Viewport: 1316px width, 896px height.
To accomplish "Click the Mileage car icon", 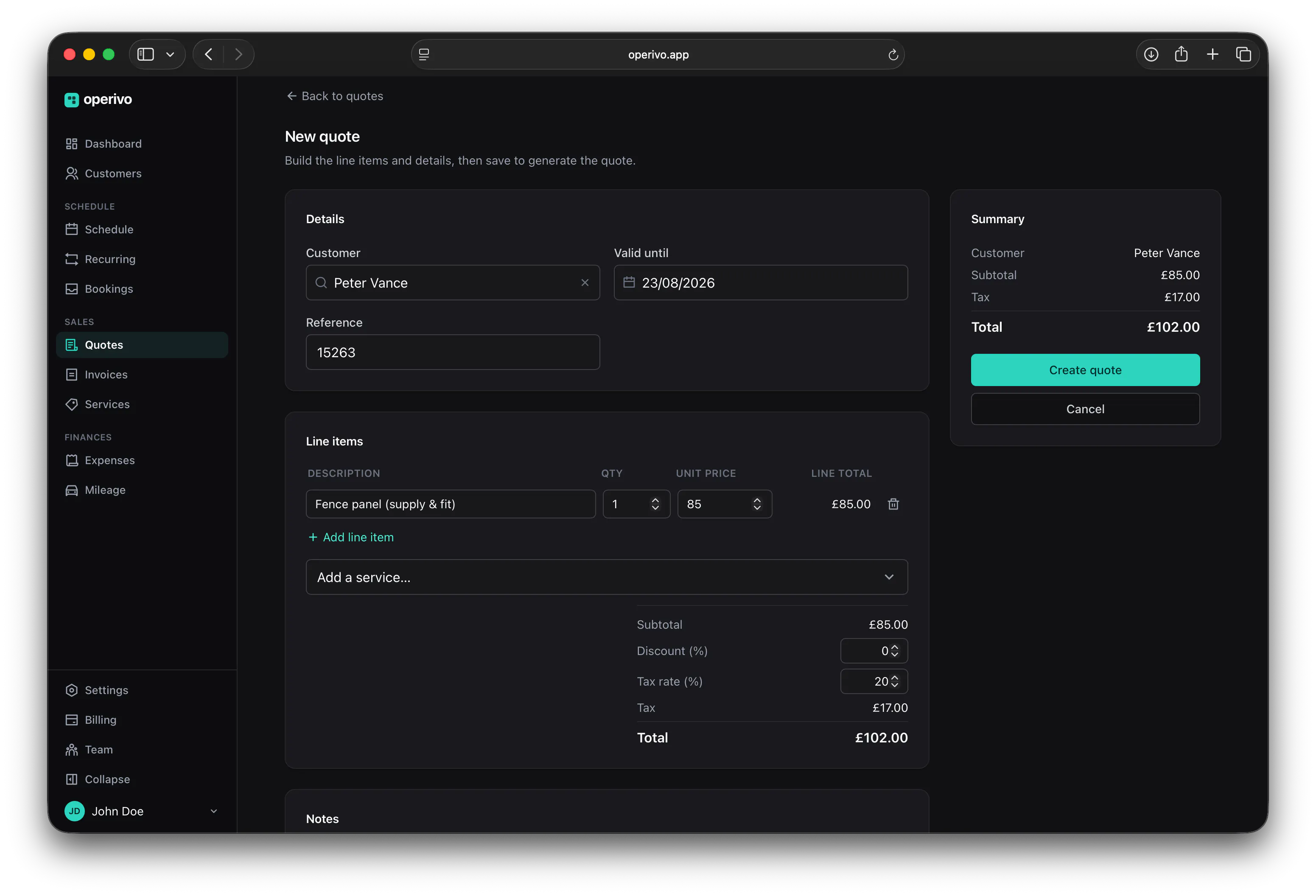I will tap(71, 490).
